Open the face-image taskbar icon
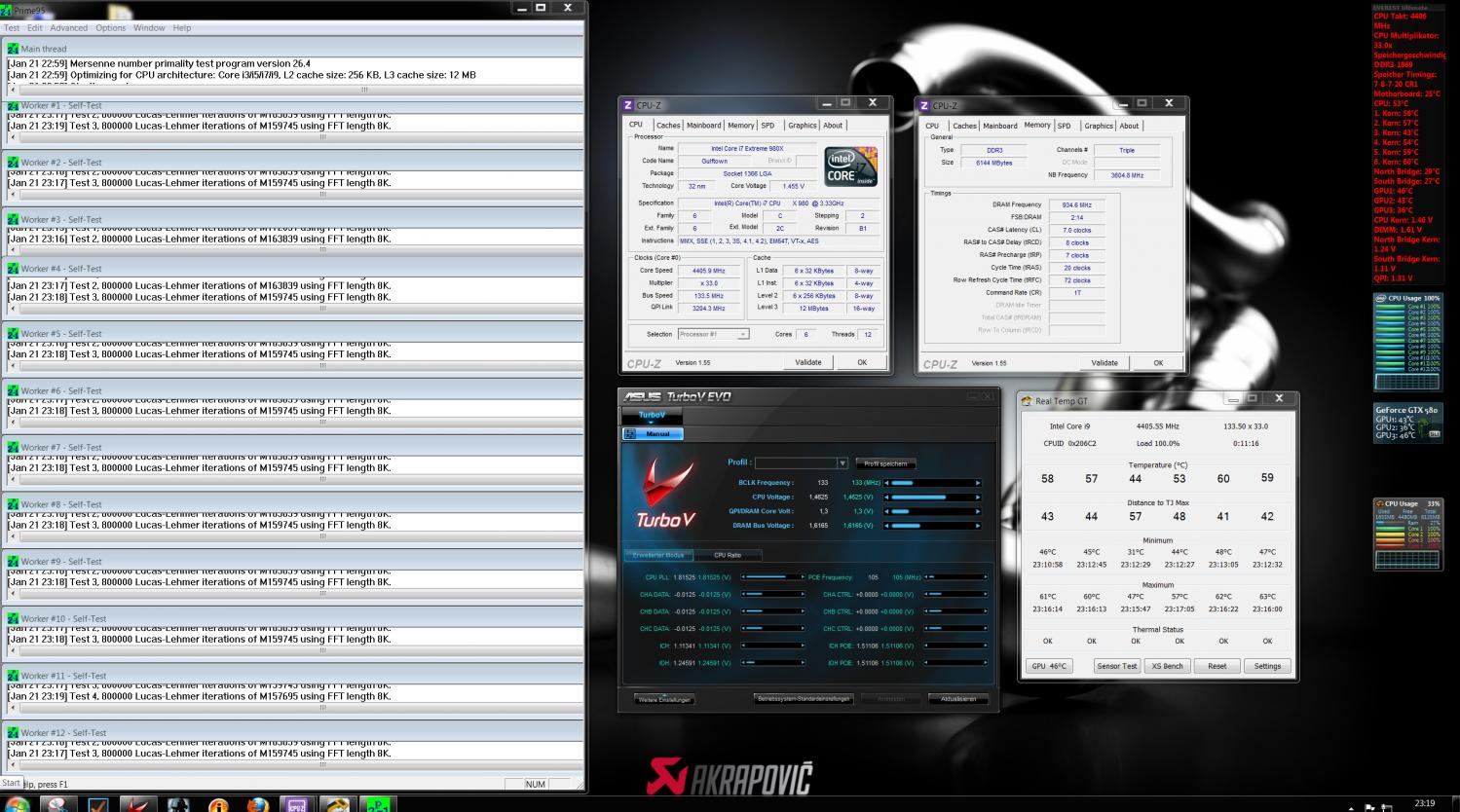Viewport: 1460px width, 812px height. tap(178, 805)
